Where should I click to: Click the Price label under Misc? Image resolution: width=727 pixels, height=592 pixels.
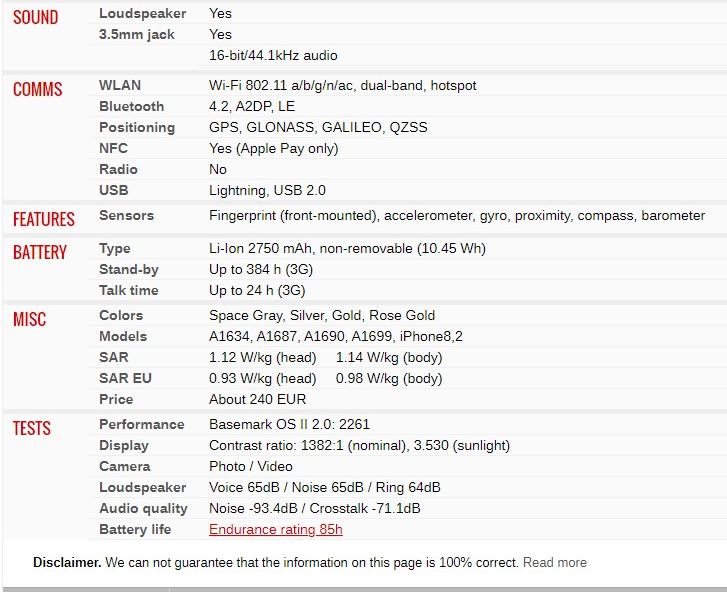(x=116, y=399)
